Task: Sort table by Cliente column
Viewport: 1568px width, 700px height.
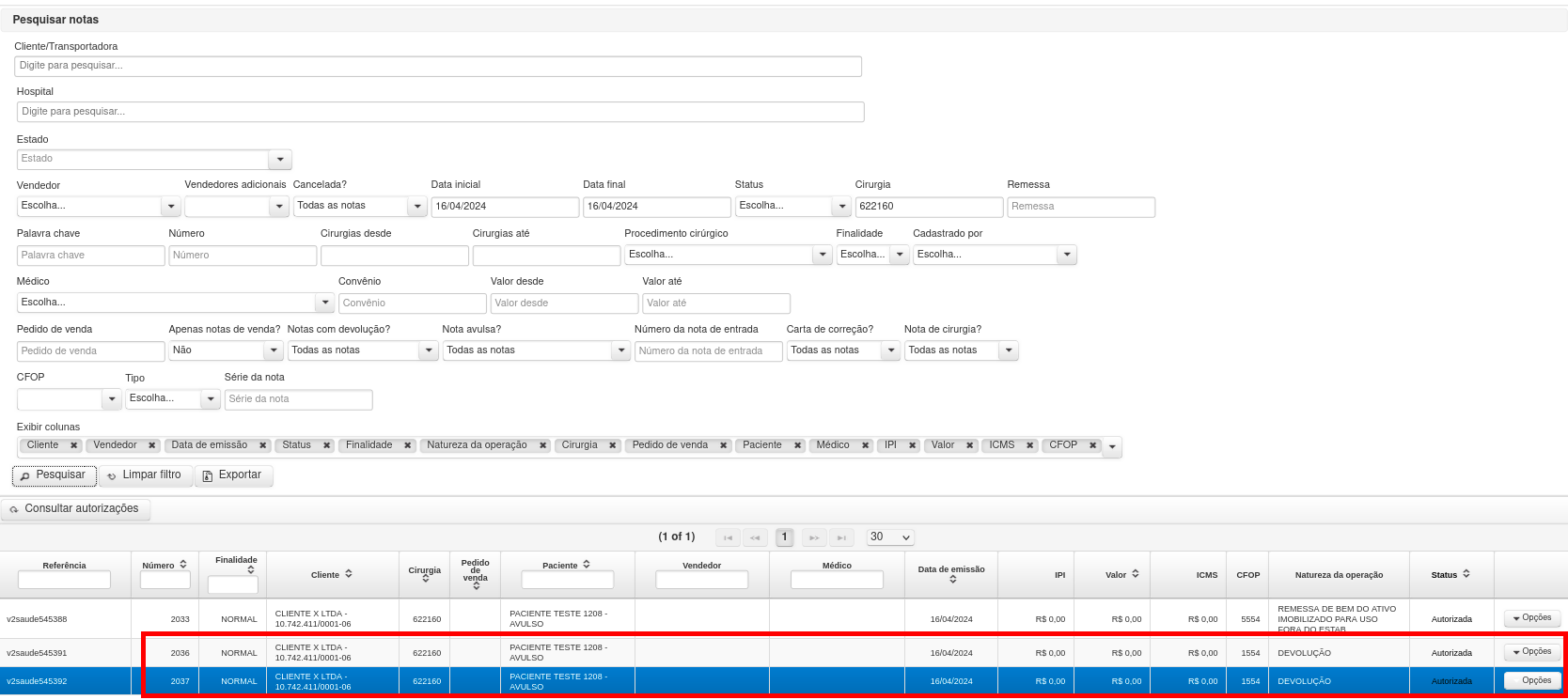Action: pyautogui.click(x=349, y=574)
